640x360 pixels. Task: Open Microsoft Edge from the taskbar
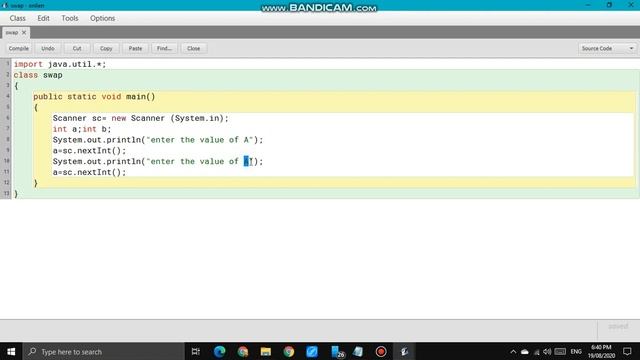pos(220,351)
